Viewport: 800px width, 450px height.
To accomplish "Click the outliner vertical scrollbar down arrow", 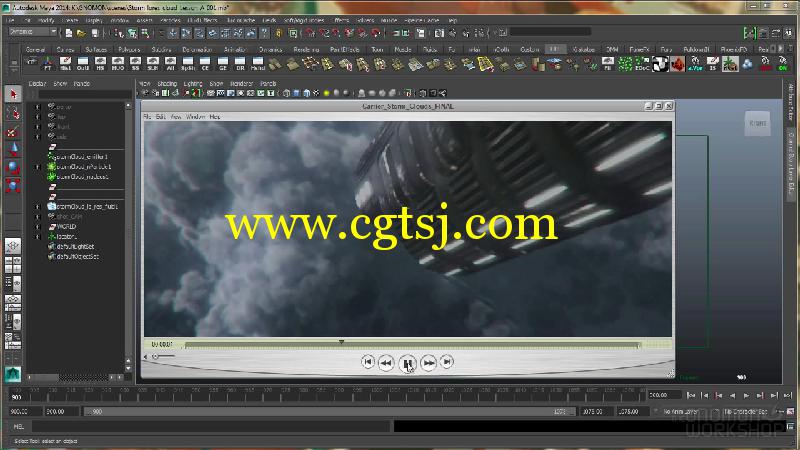I will [128, 368].
